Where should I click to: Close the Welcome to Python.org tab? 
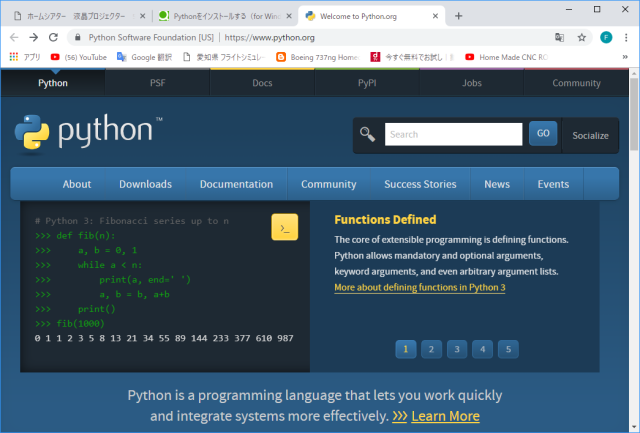click(x=435, y=16)
